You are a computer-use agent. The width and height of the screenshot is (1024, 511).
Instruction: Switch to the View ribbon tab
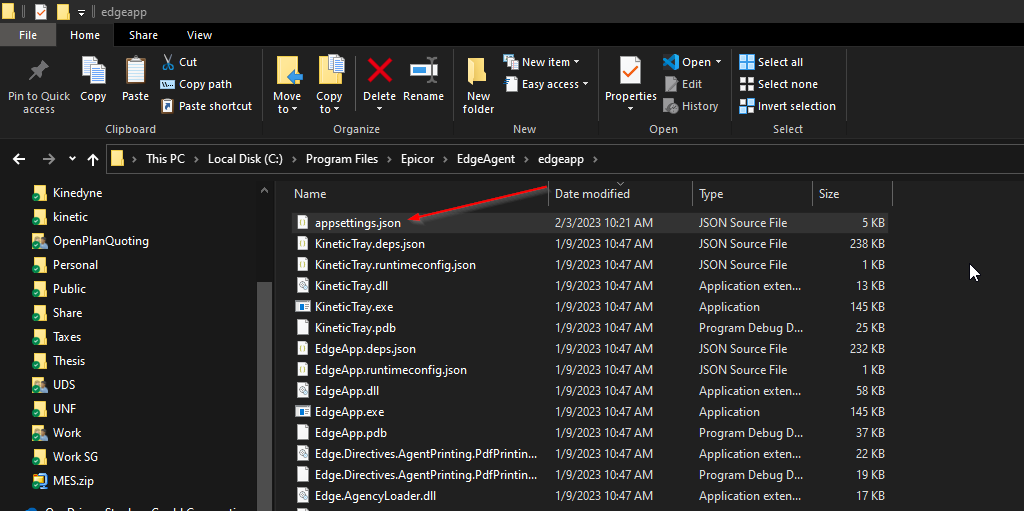[x=199, y=35]
